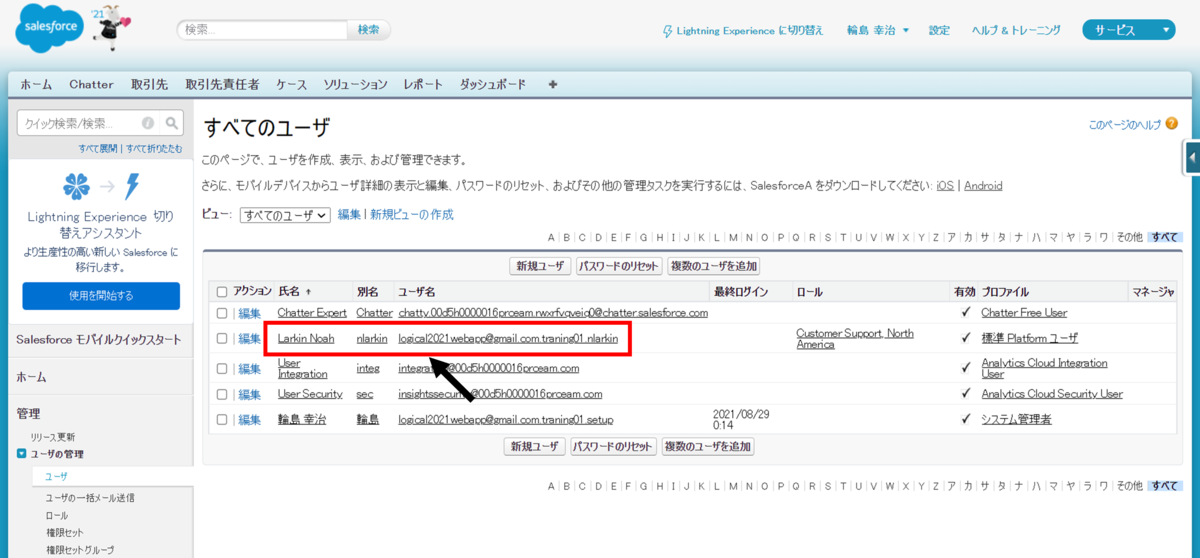Screen dimensions: 1200x558
Task: Click the 使用を開始する button
Action: pyautogui.click(x=101, y=296)
